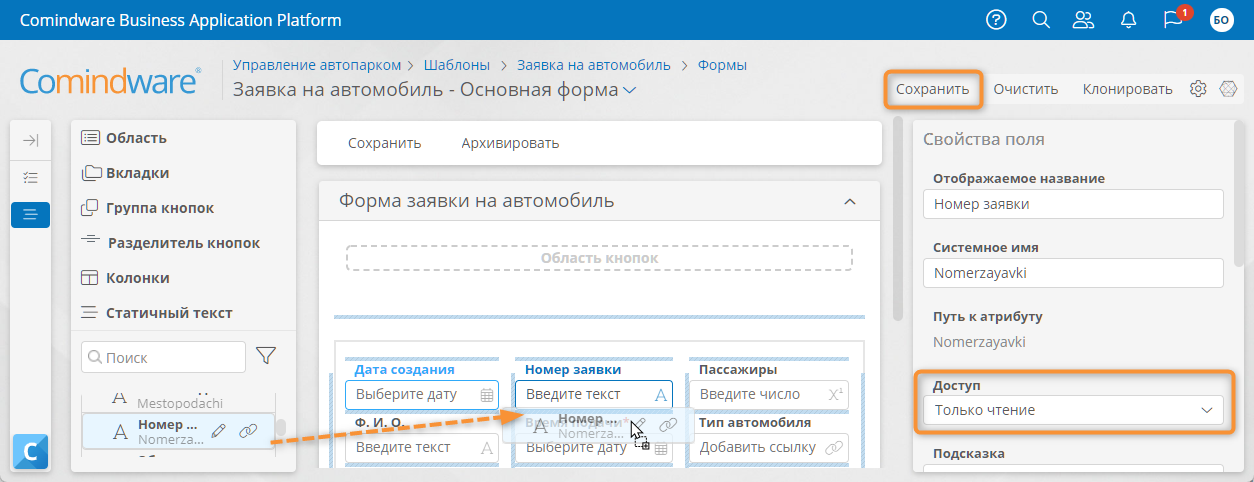
Task: Select the Группа кнопок element
Action: 147,208
